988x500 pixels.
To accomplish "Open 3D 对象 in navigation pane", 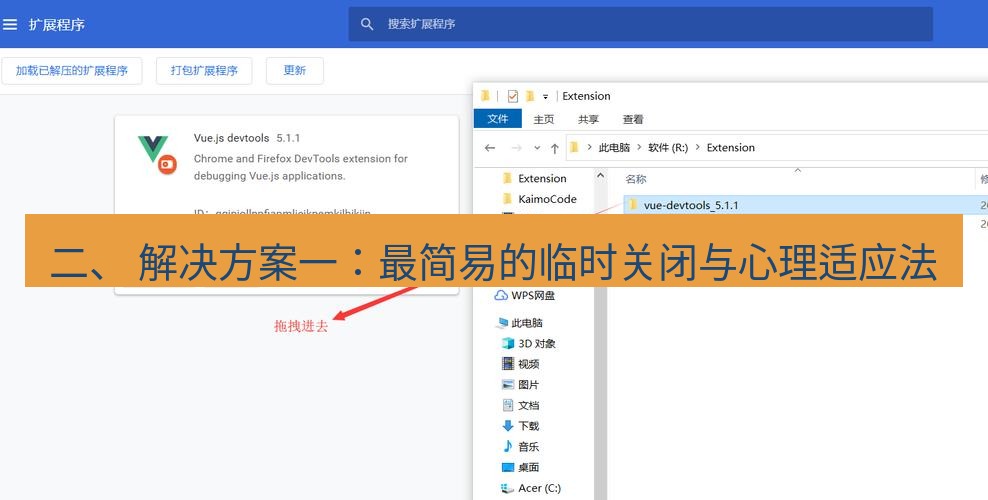I will [537, 343].
